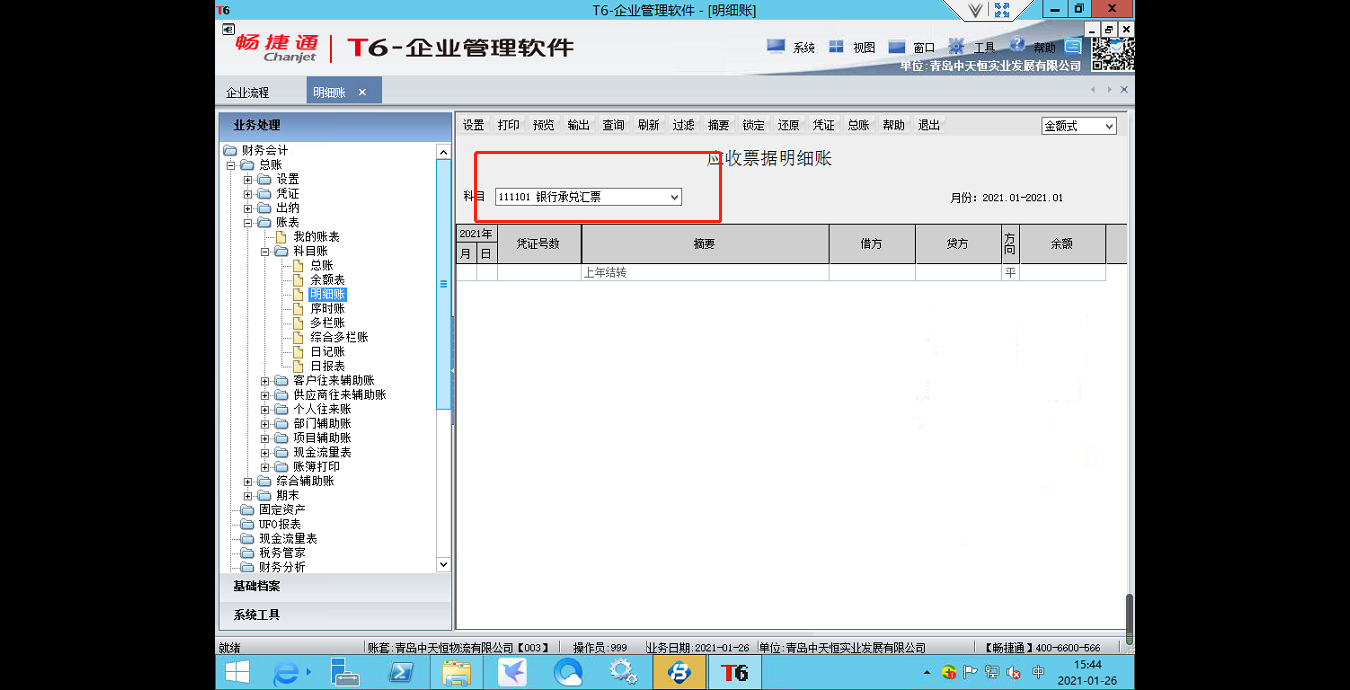Click the 上年结转 summary cell
This screenshot has width=1350, height=690.
(705, 272)
